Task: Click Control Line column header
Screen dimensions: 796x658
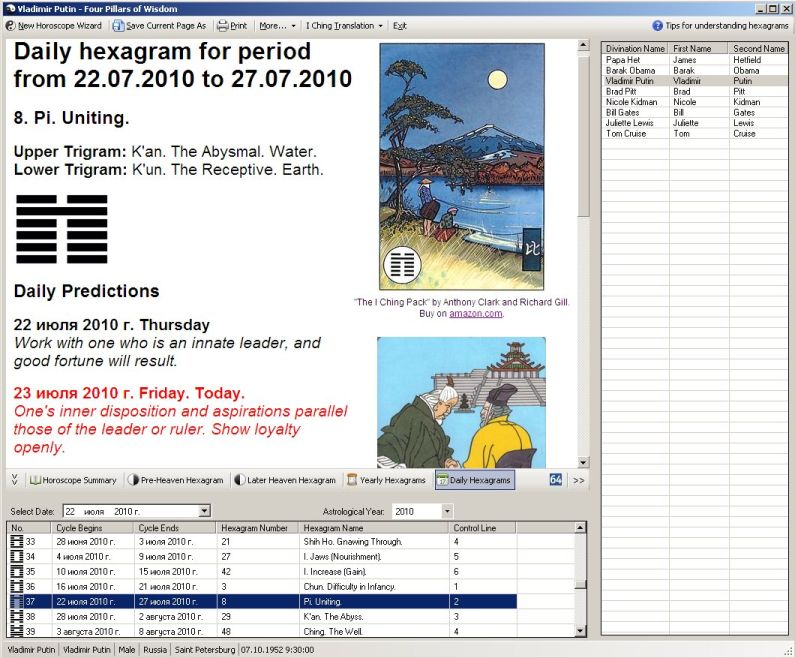Action: [x=482, y=528]
